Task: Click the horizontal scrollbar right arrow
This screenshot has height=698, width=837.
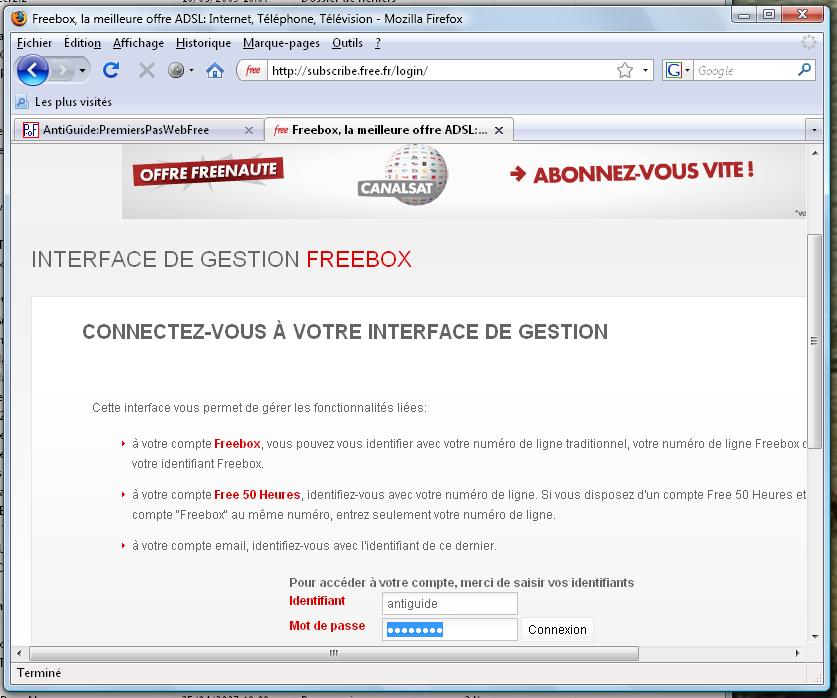Action: tap(797, 653)
